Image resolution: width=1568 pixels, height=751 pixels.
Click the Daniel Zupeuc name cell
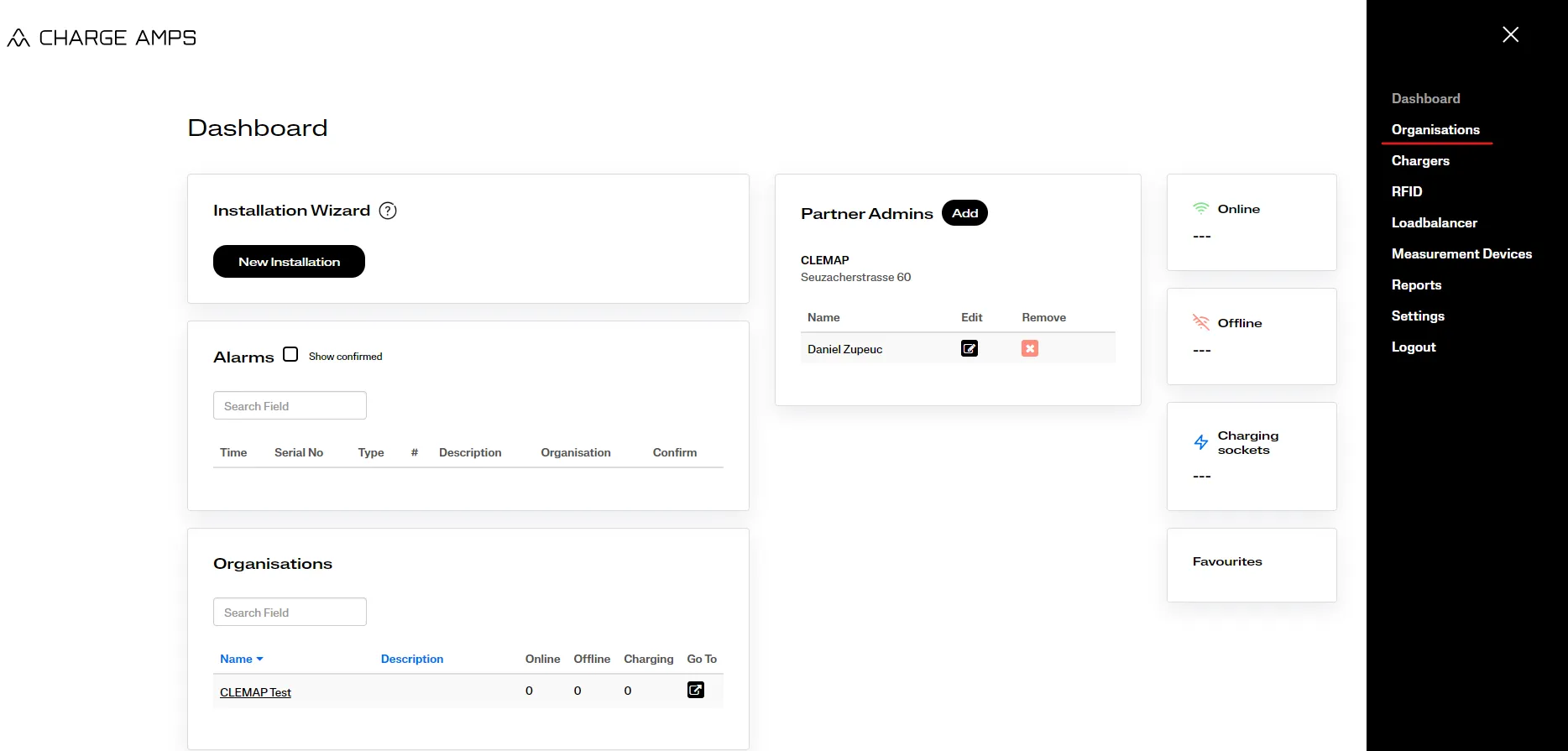point(844,349)
